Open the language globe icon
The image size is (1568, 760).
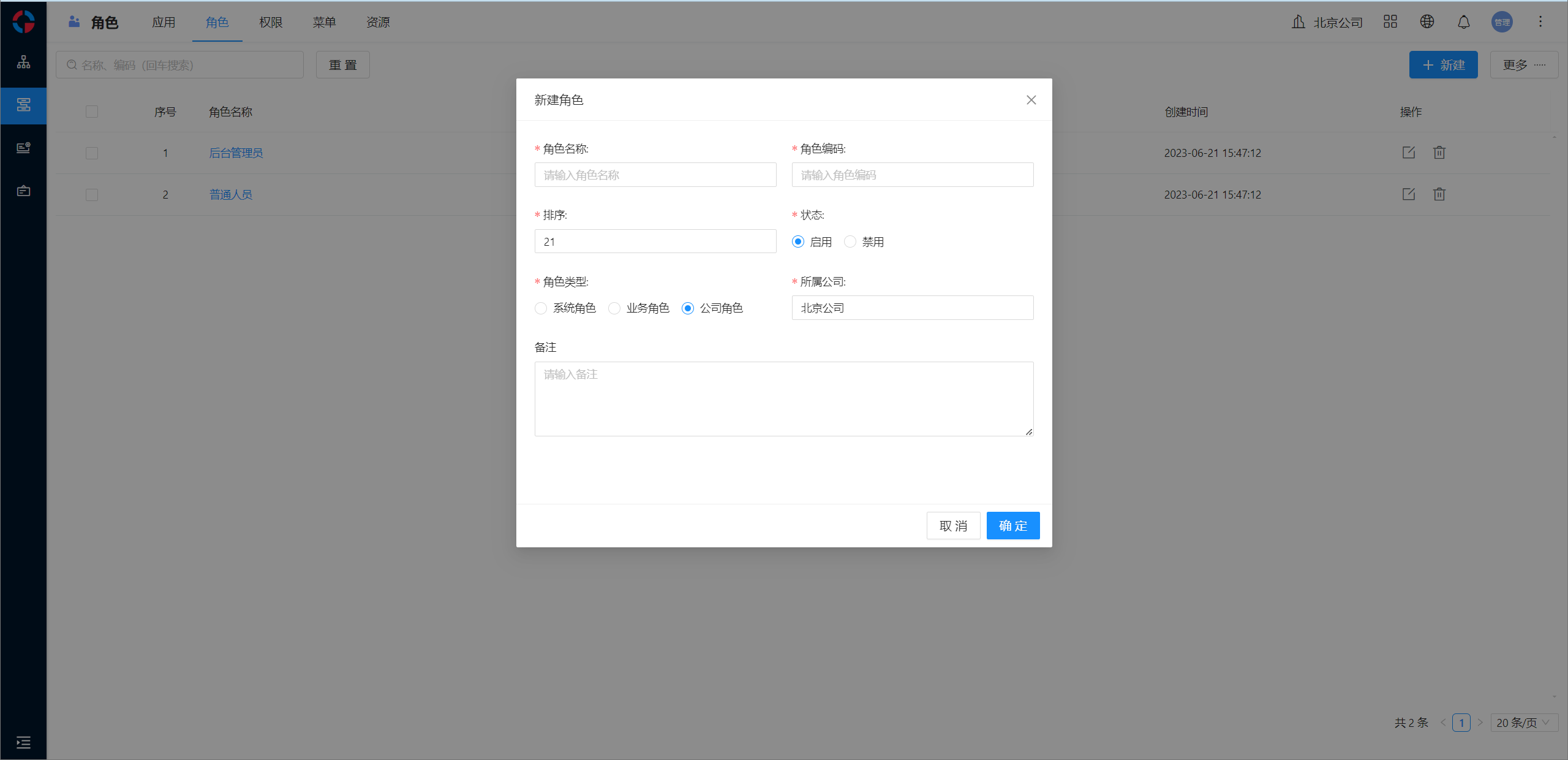click(x=1427, y=22)
